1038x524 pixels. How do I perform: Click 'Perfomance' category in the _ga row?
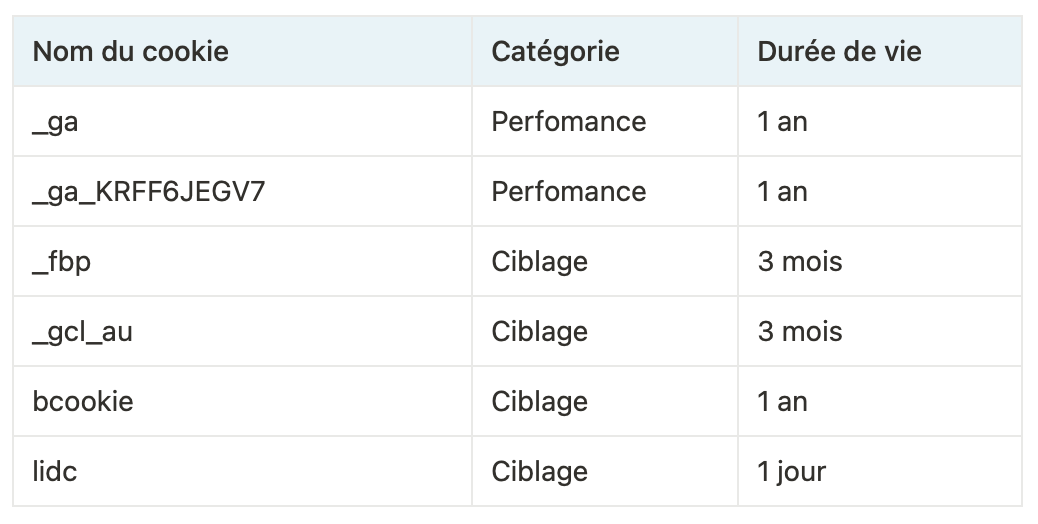tap(568, 122)
